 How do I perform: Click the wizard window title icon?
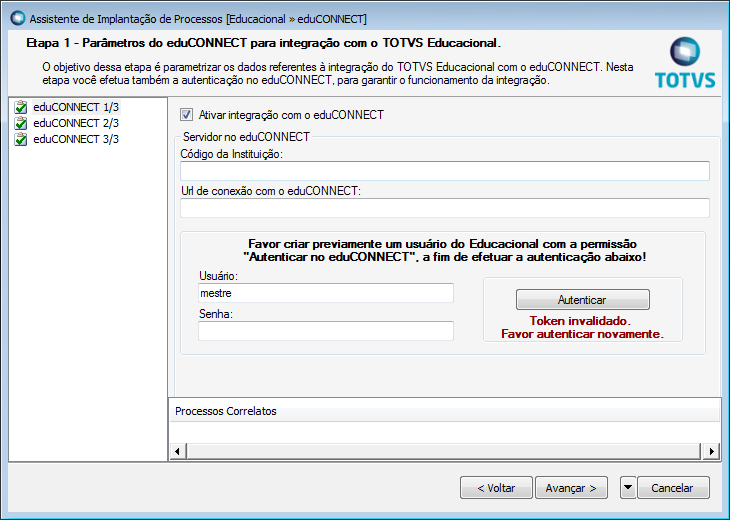(x=16, y=18)
